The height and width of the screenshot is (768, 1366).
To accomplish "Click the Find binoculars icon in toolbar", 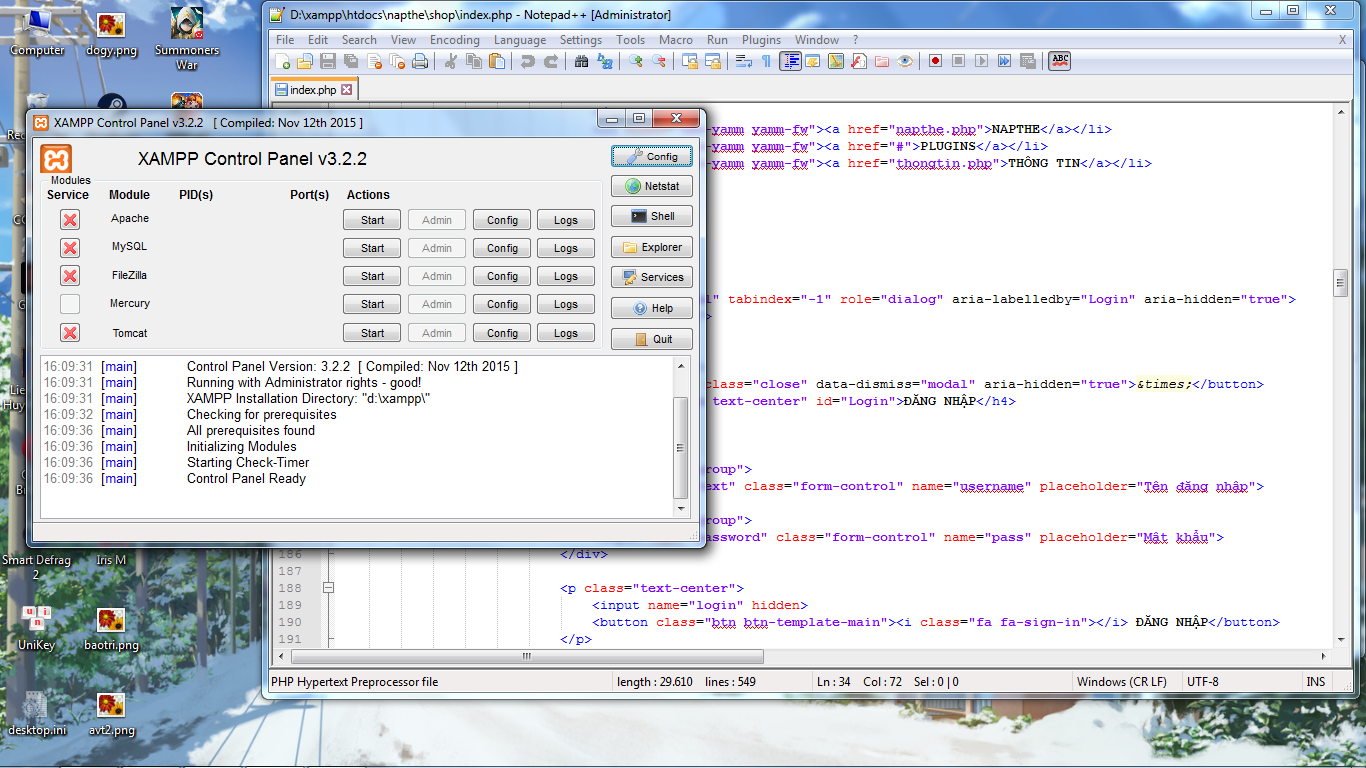I will pyautogui.click(x=582, y=61).
